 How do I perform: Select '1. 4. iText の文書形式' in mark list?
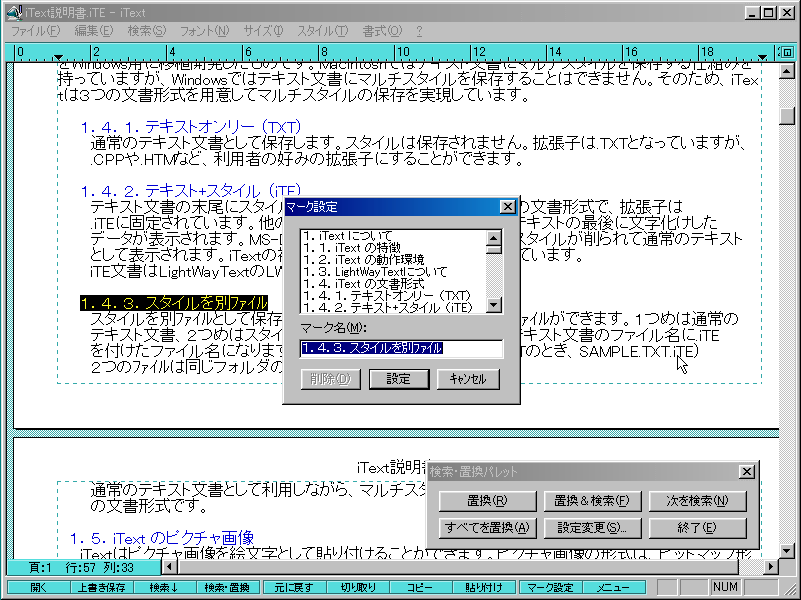(x=392, y=283)
